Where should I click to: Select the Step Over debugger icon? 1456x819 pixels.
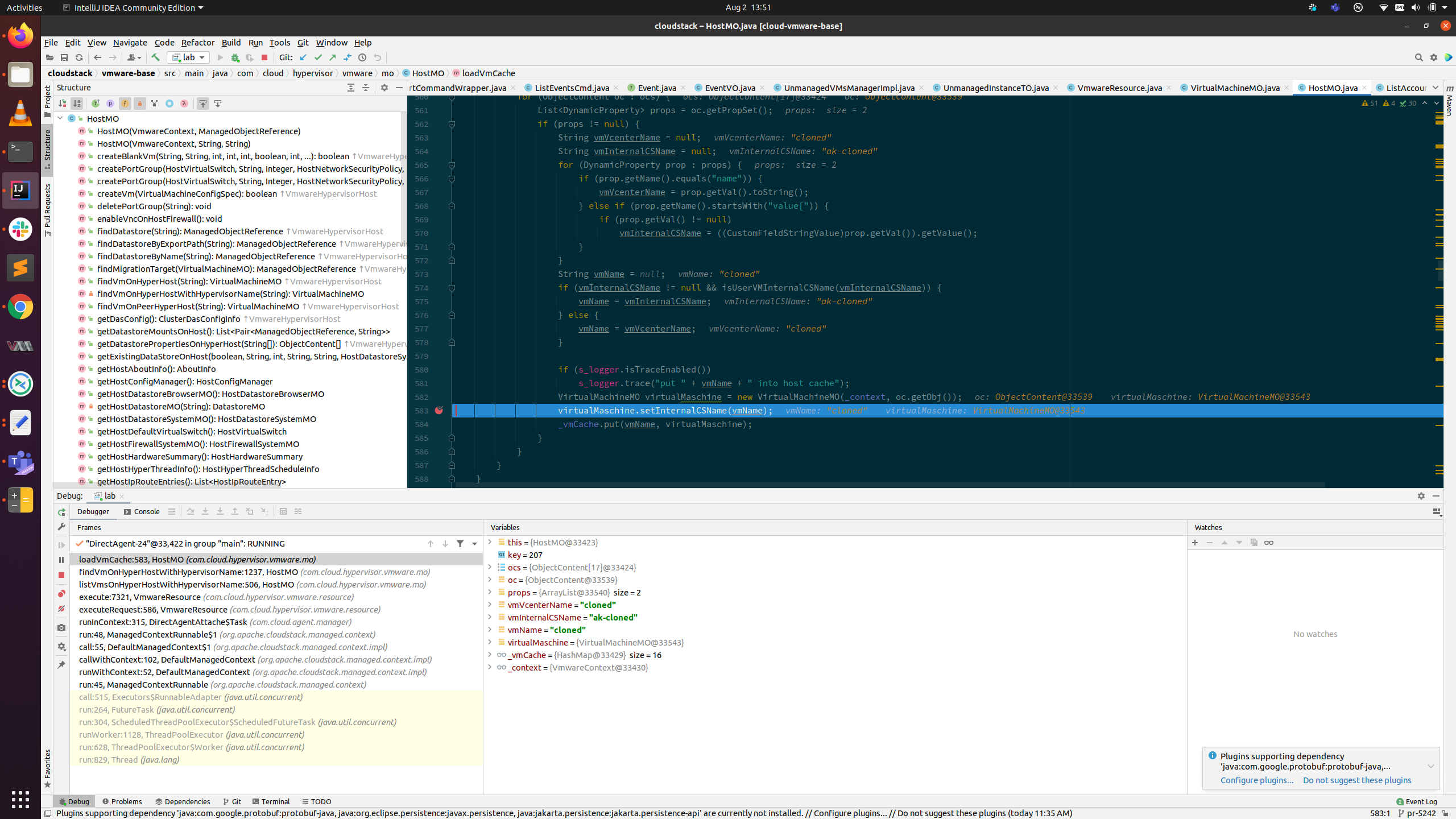pyautogui.click(x=191, y=511)
